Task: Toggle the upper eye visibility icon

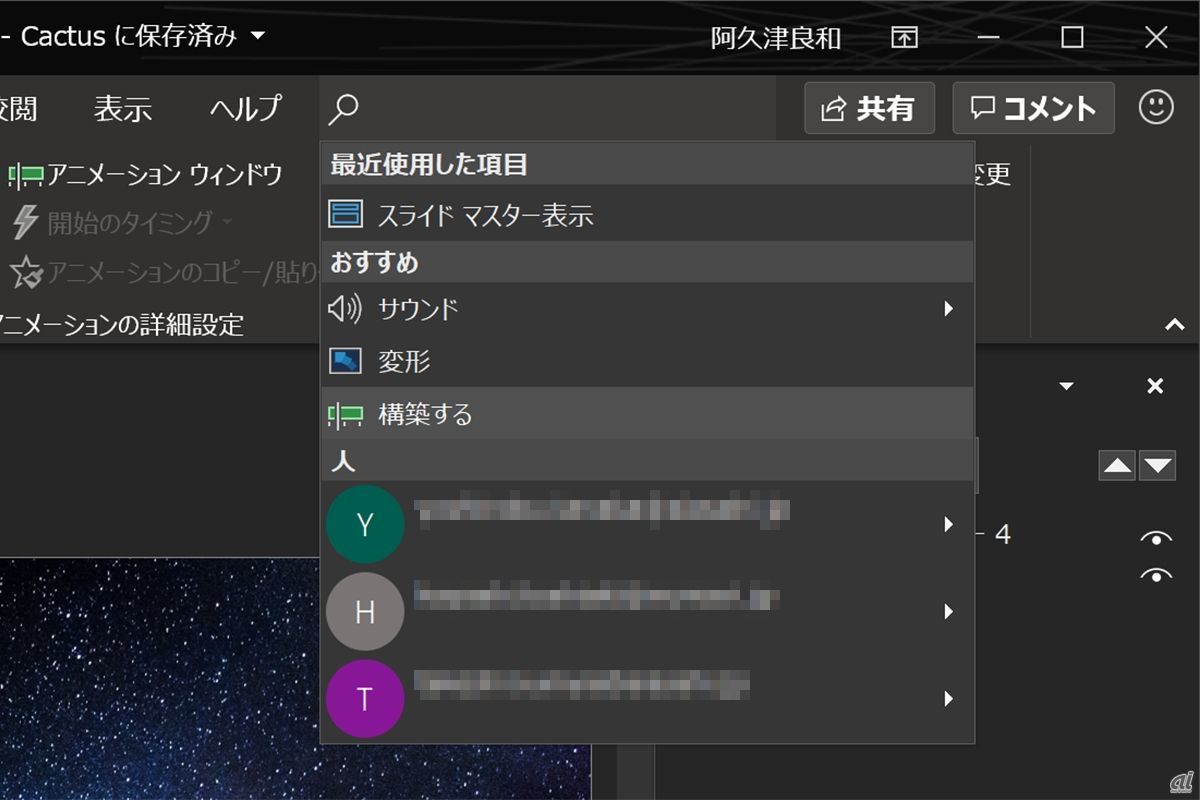Action: point(1156,539)
